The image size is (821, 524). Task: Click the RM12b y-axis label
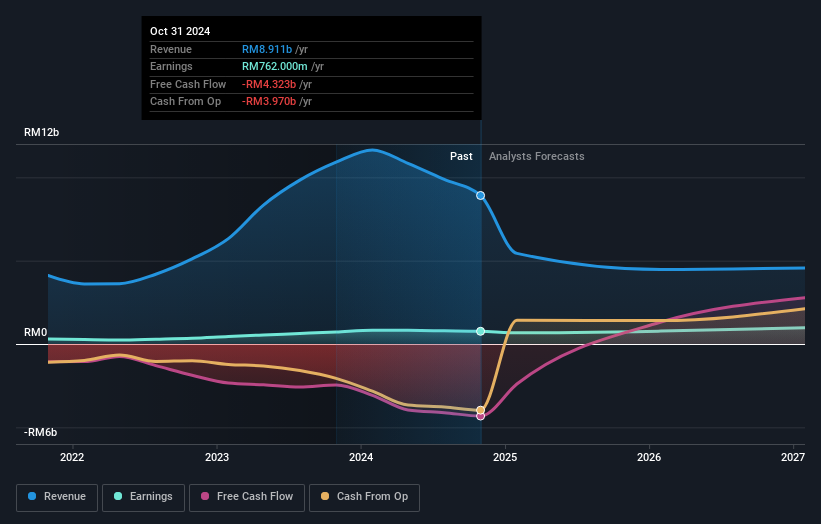click(x=41, y=132)
